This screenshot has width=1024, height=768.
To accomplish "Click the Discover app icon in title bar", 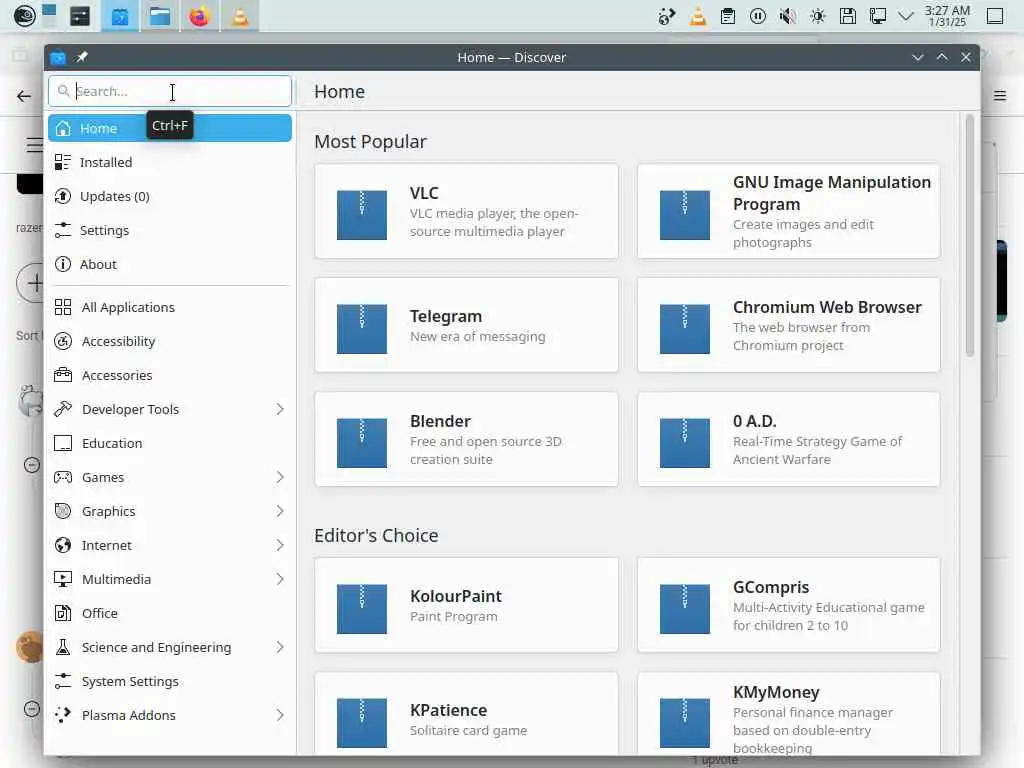I will (57, 57).
